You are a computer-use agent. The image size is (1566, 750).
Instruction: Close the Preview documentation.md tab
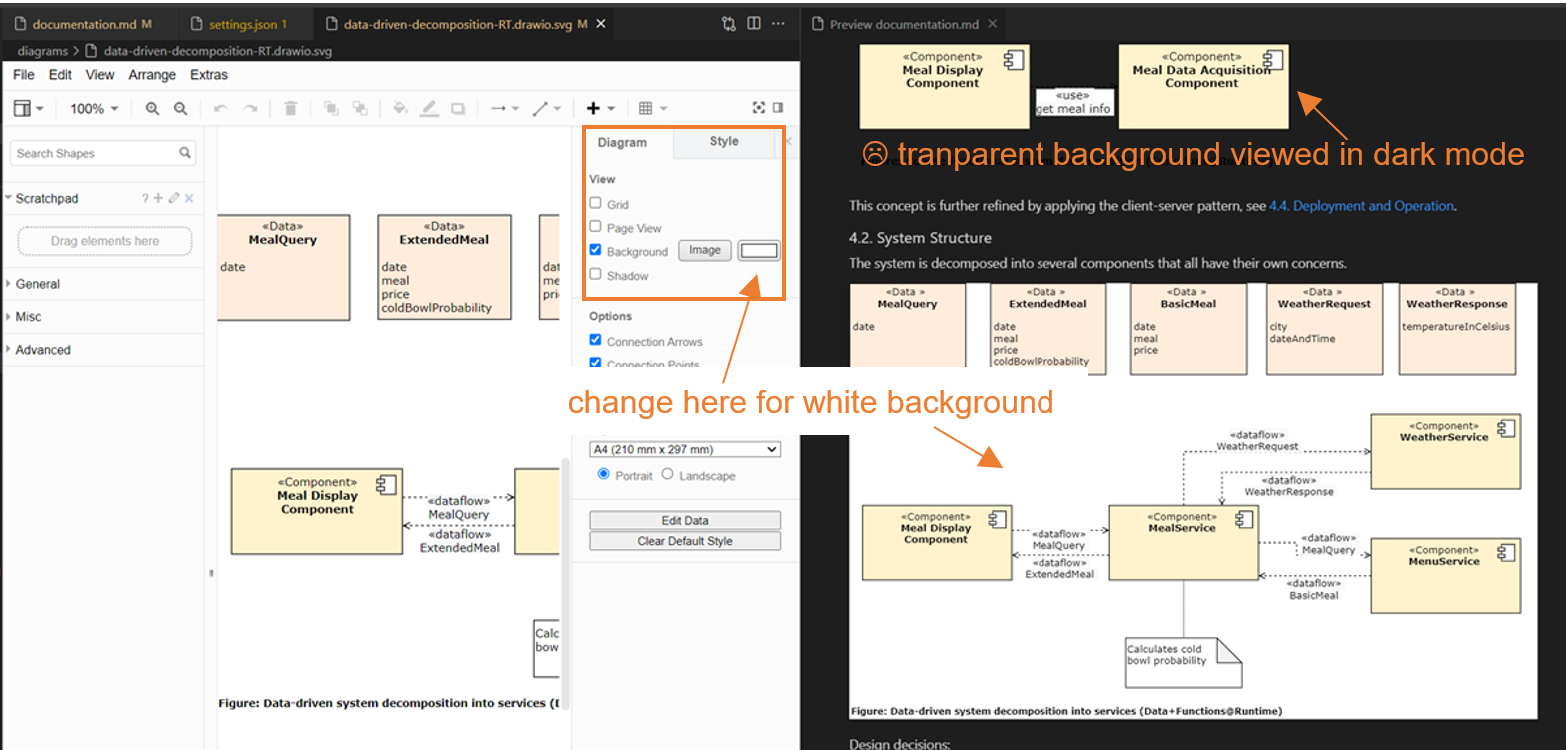coord(992,24)
